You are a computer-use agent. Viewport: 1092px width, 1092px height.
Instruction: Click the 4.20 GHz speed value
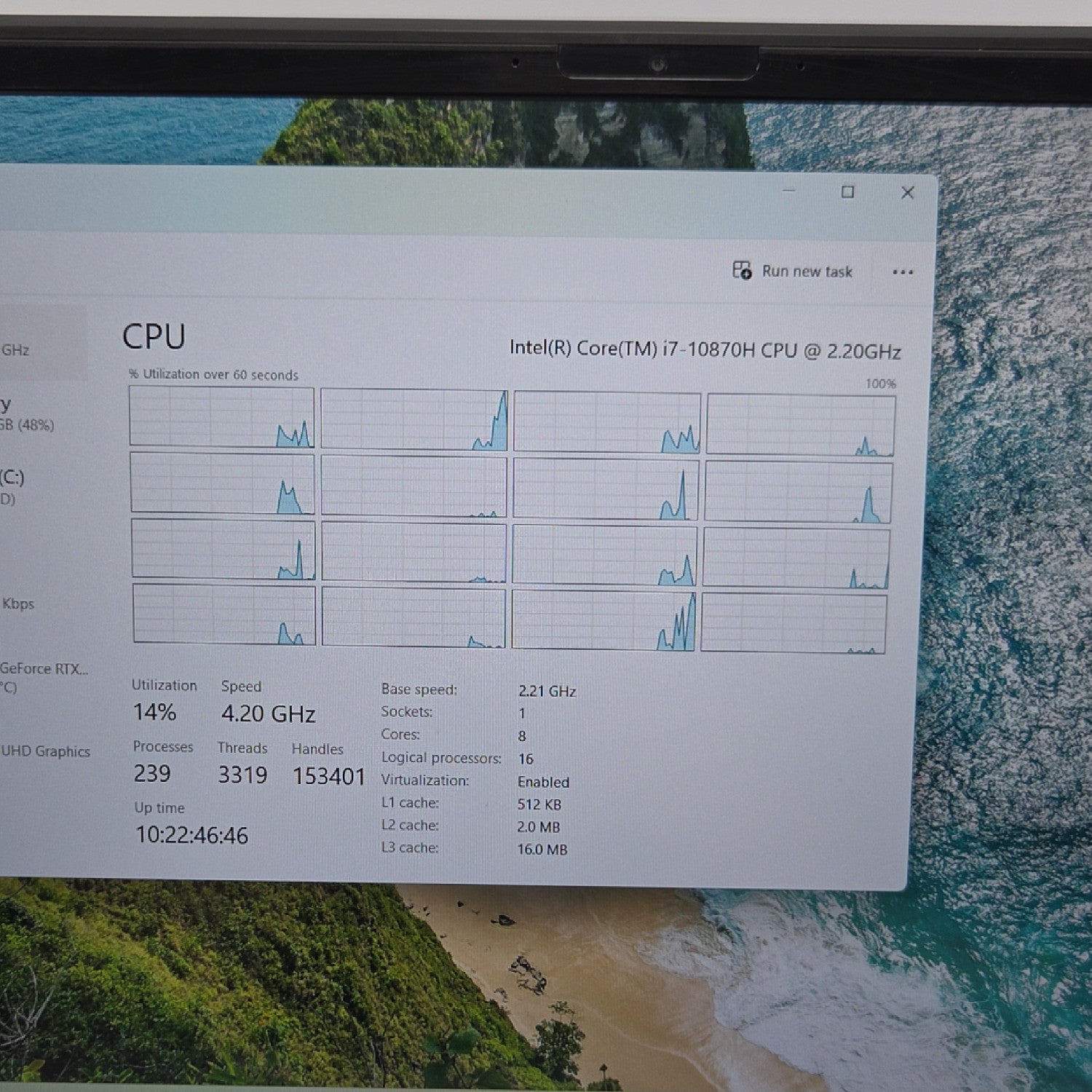coord(268,713)
